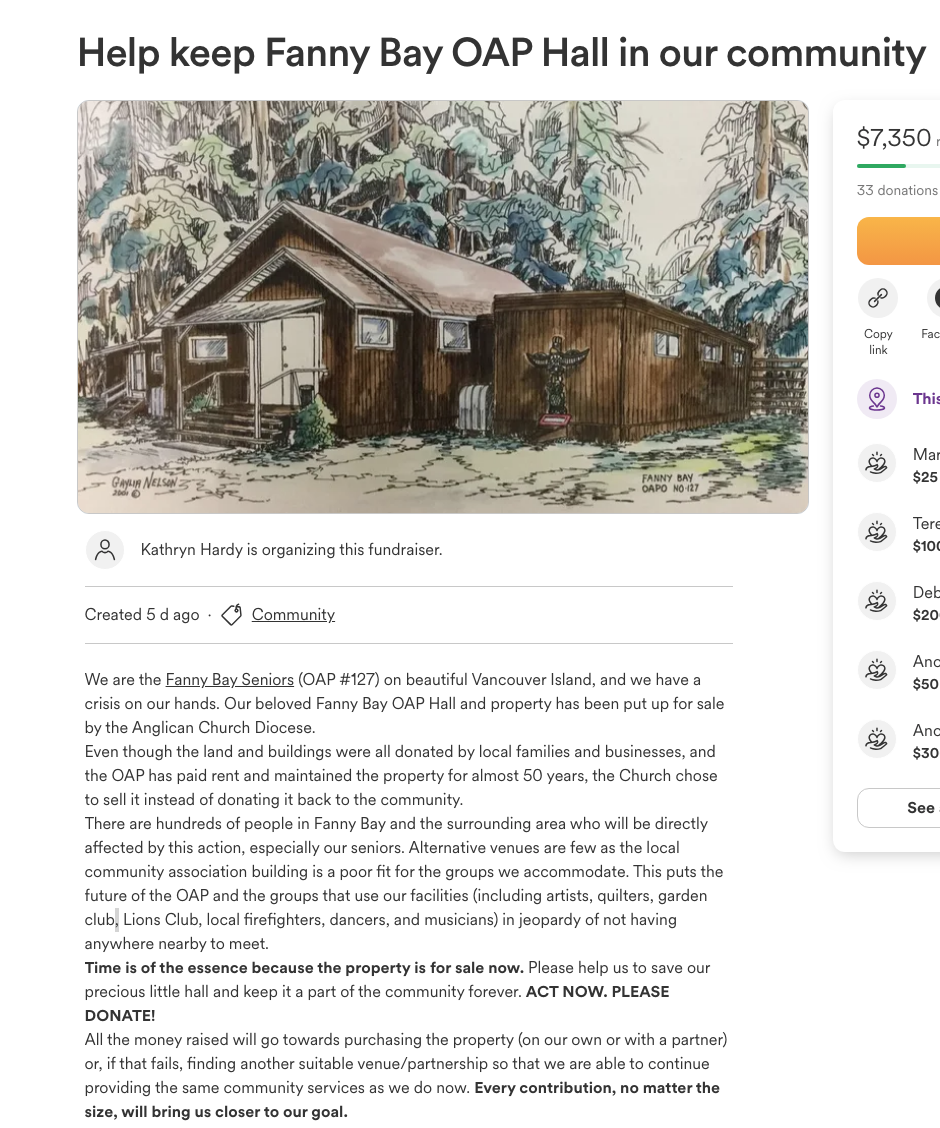Click the partially visible Facebook share icon
Viewport: 940px width, 1128px height.
[x=934, y=298]
